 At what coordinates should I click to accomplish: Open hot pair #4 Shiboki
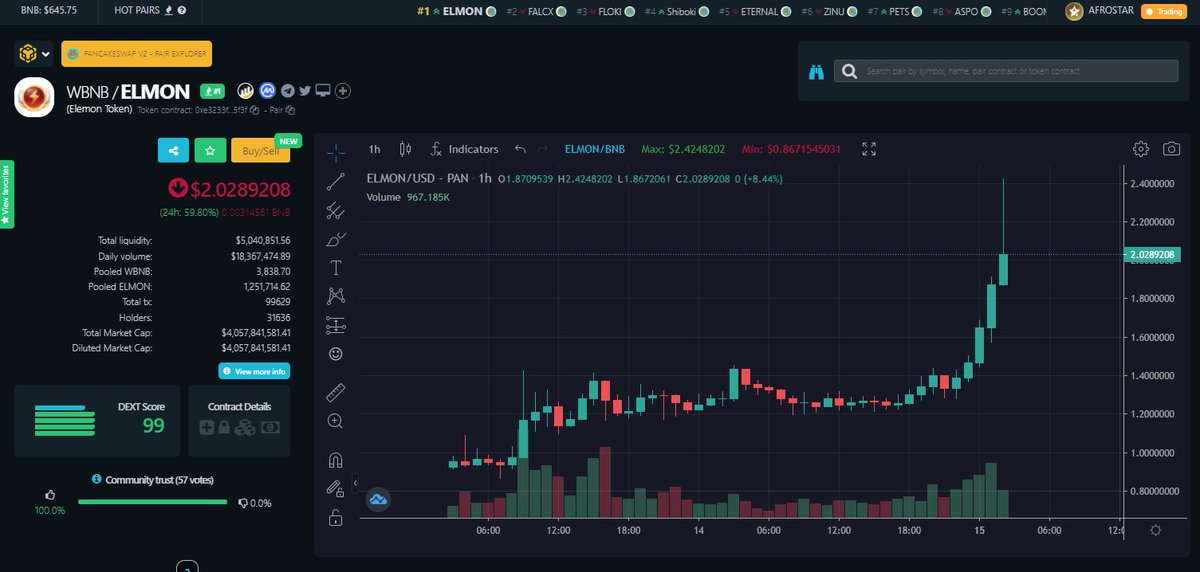pos(676,12)
